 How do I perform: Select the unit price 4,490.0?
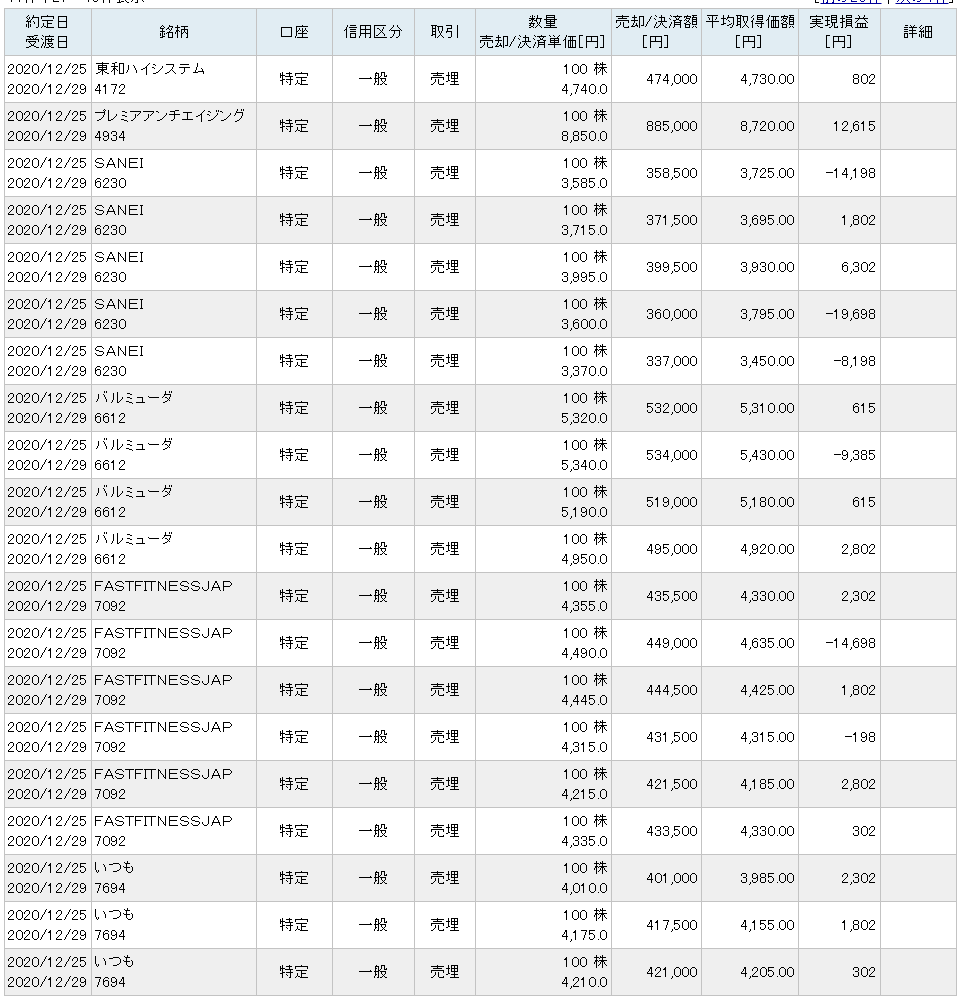584,654
